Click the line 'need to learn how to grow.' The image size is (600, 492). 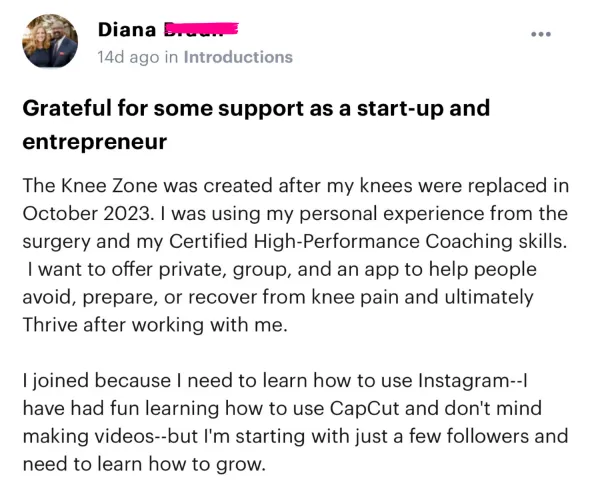(x=144, y=464)
